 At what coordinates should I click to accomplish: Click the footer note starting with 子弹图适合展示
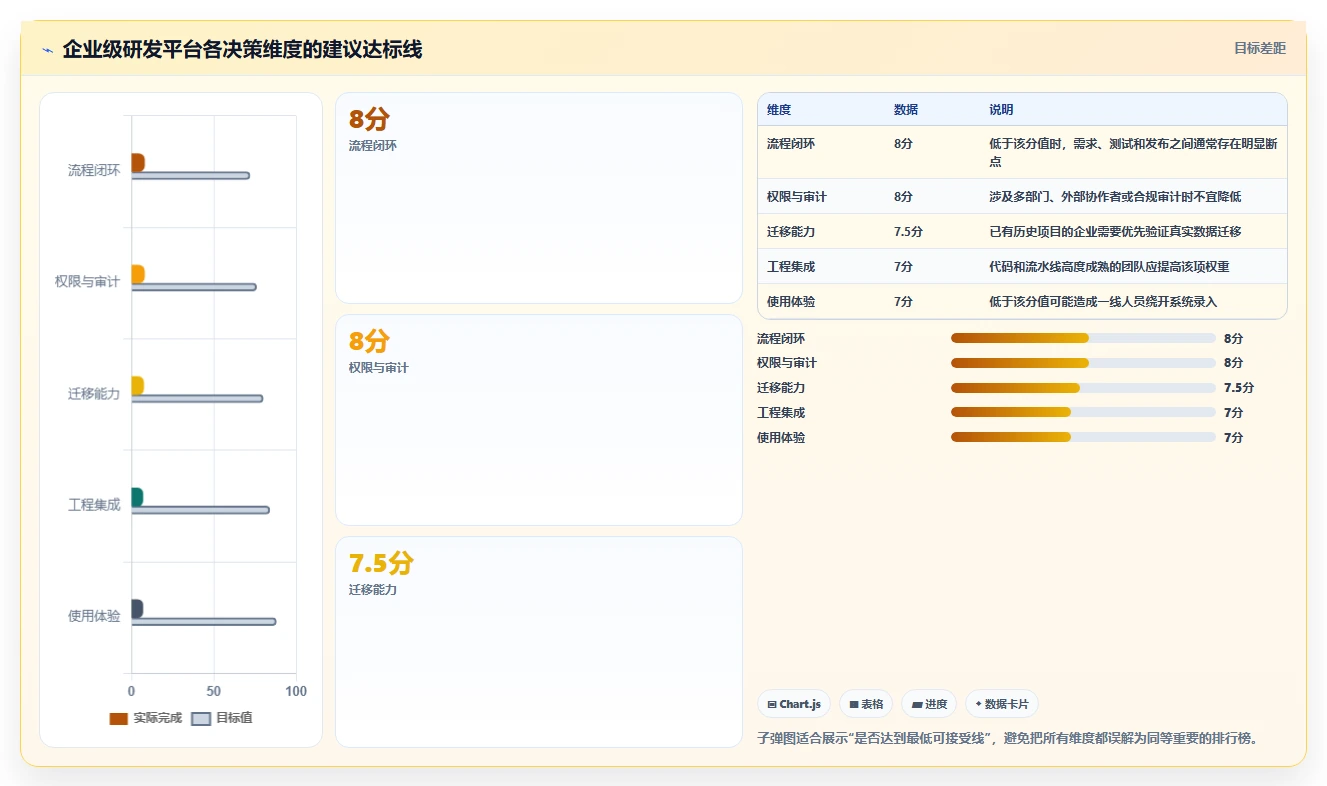pyautogui.click(x=1007, y=739)
